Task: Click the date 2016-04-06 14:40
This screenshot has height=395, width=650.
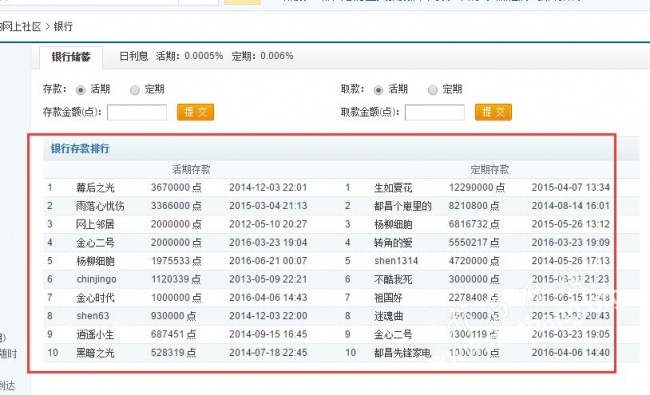Action: pos(571,353)
